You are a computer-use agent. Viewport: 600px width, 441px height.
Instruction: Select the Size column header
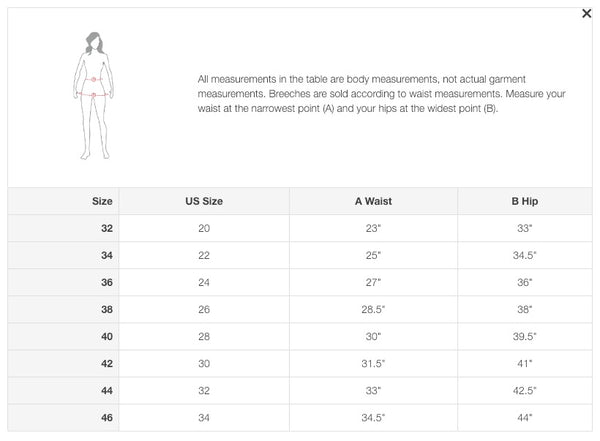pyautogui.click(x=102, y=201)
